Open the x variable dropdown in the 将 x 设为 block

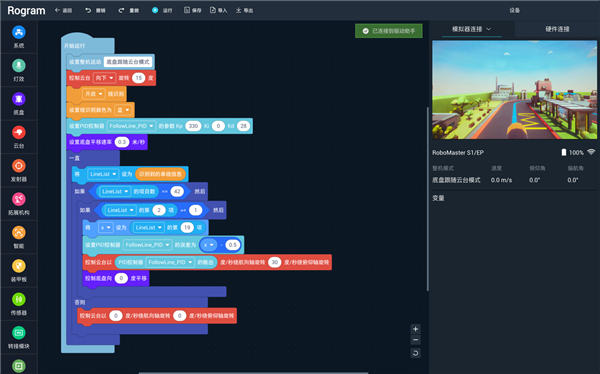pyautogui.click(x=106, y=227)
